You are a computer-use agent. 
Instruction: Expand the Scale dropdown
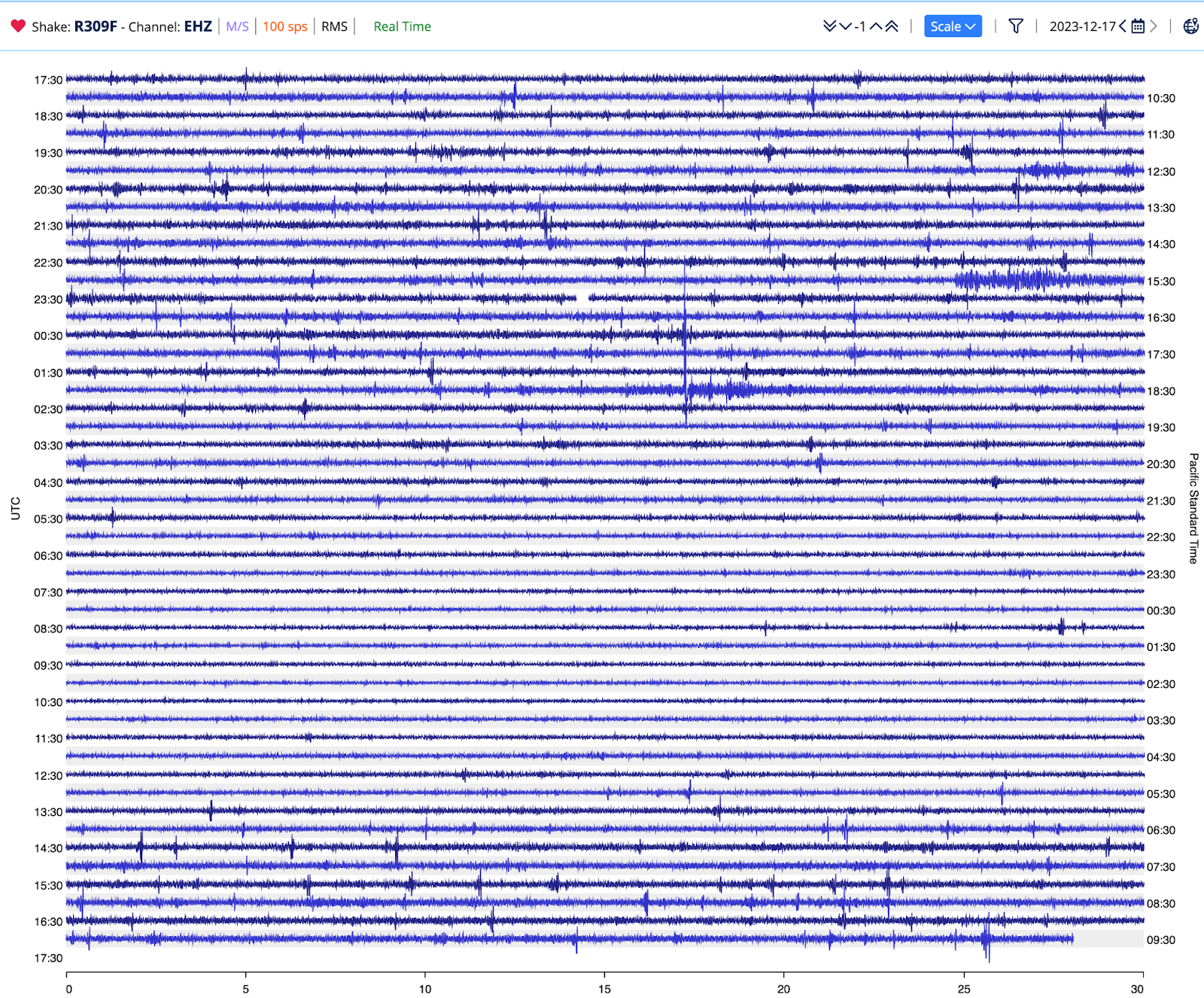tap(952, 26)
